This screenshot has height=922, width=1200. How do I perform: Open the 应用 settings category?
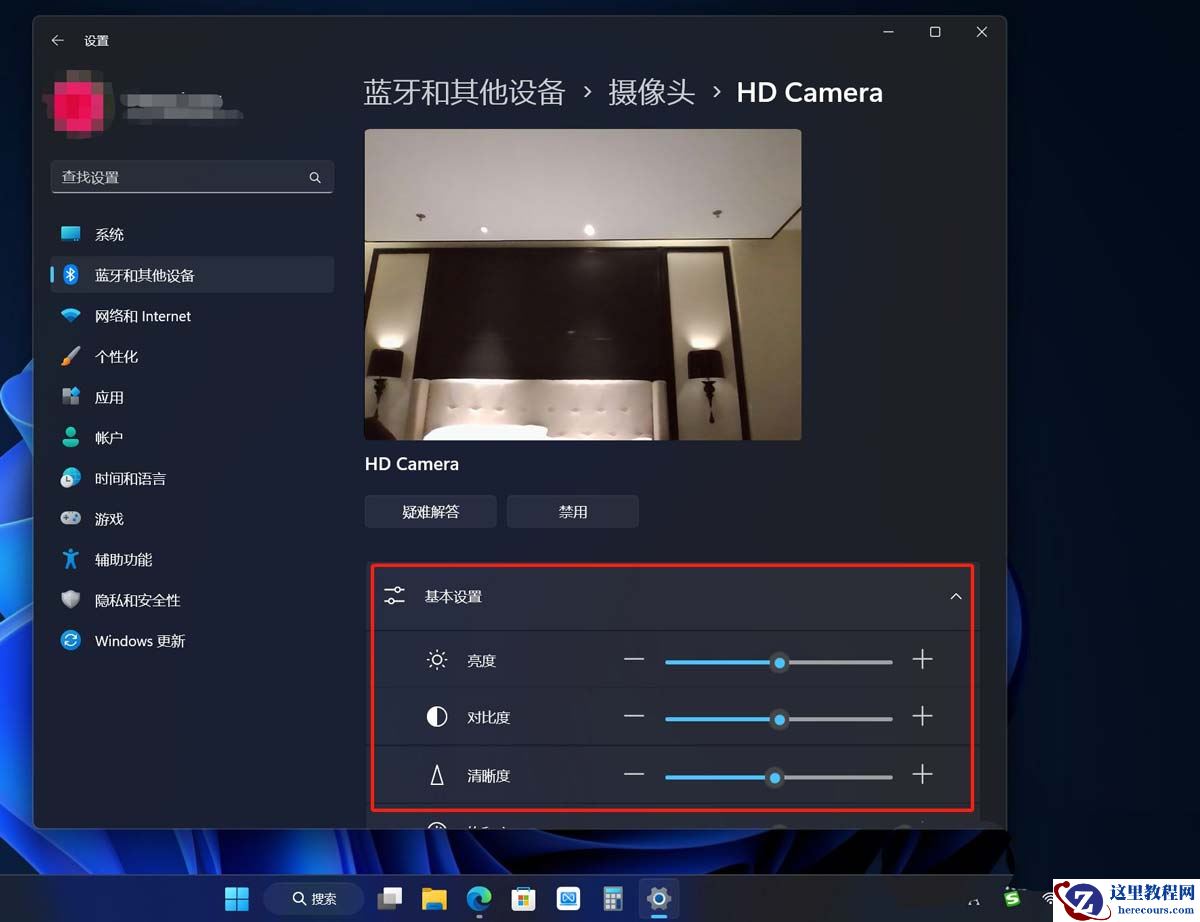[x=110, y=397]
